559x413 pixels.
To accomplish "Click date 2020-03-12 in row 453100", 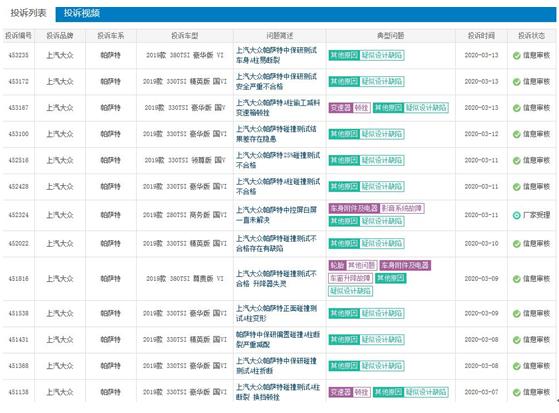I will tap(481, 134).
